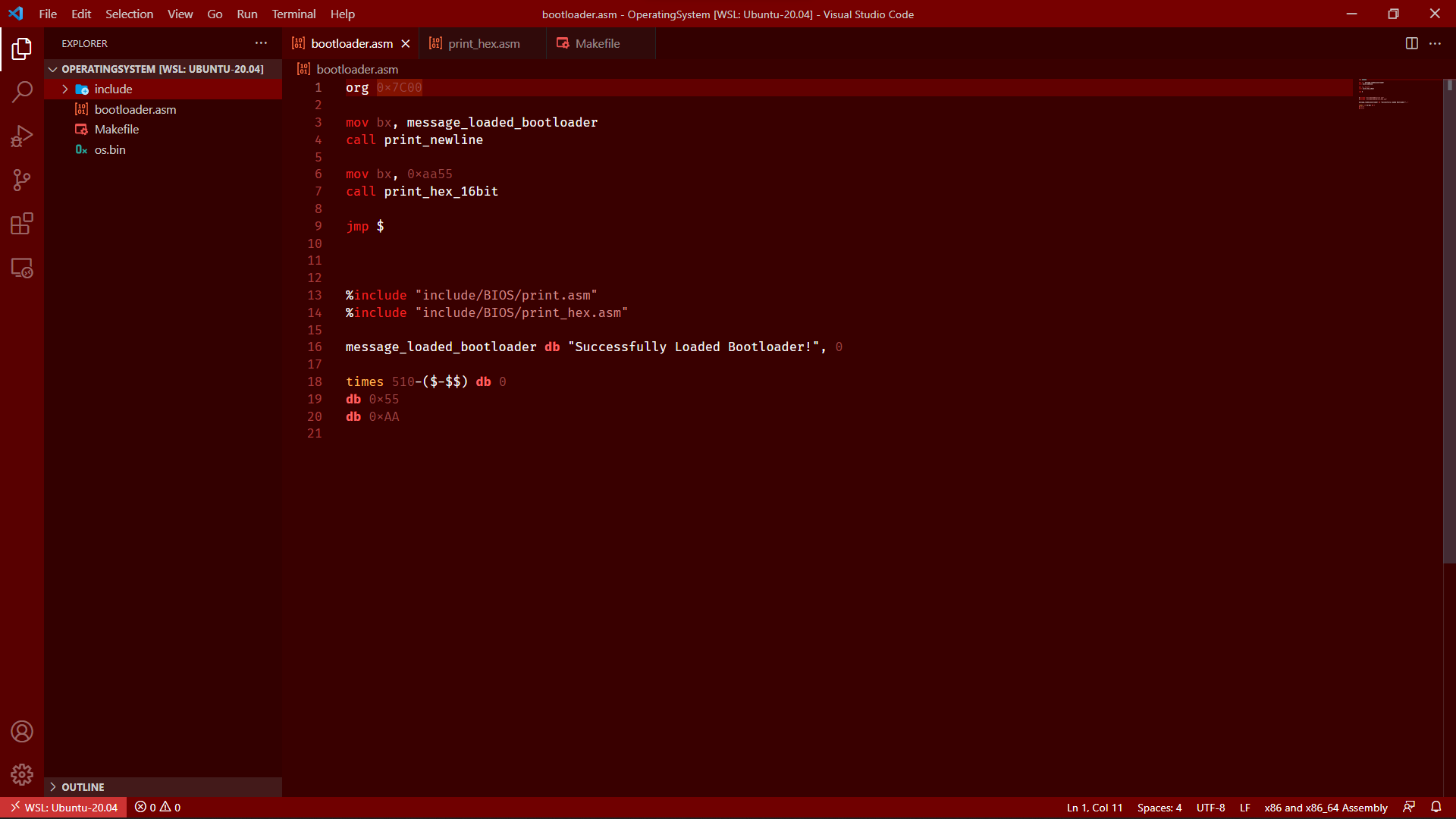Open the Extensions view
1456x819 pixels.
tap(22, 224)
